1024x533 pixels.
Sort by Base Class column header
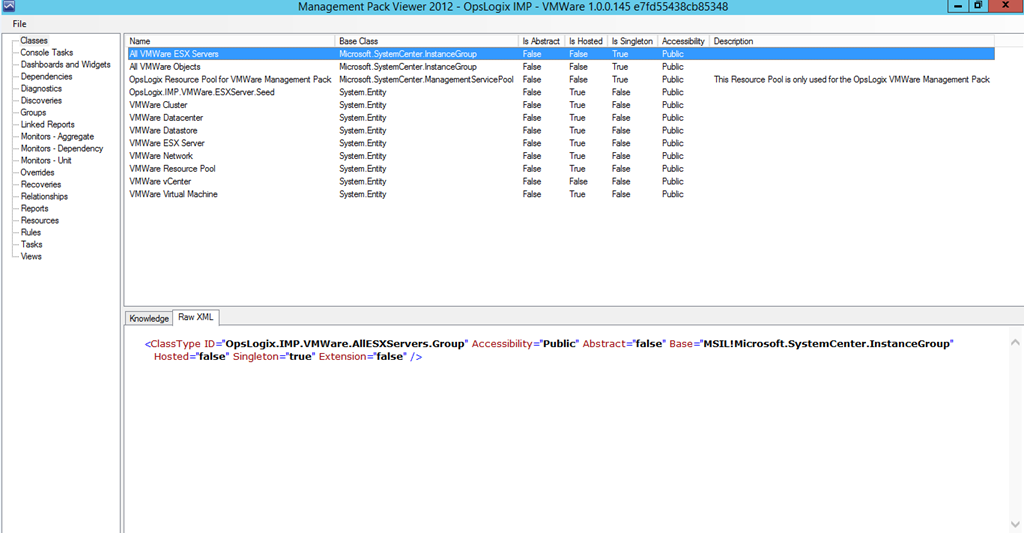click(359, 41)
